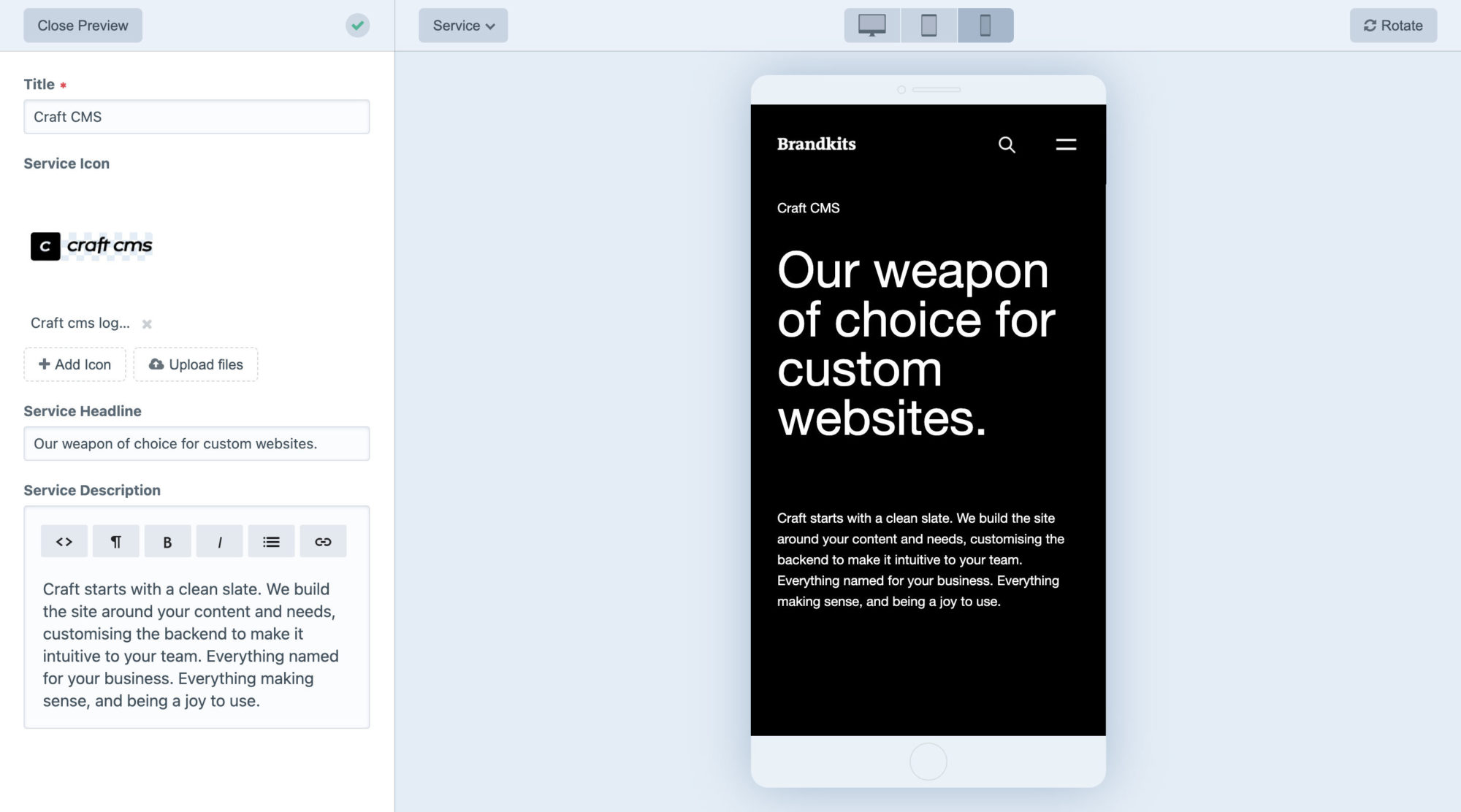The width and height of the screenshot is (1461, 812).
Task: Click the Service Headline field label
Action: coord(83,411)
